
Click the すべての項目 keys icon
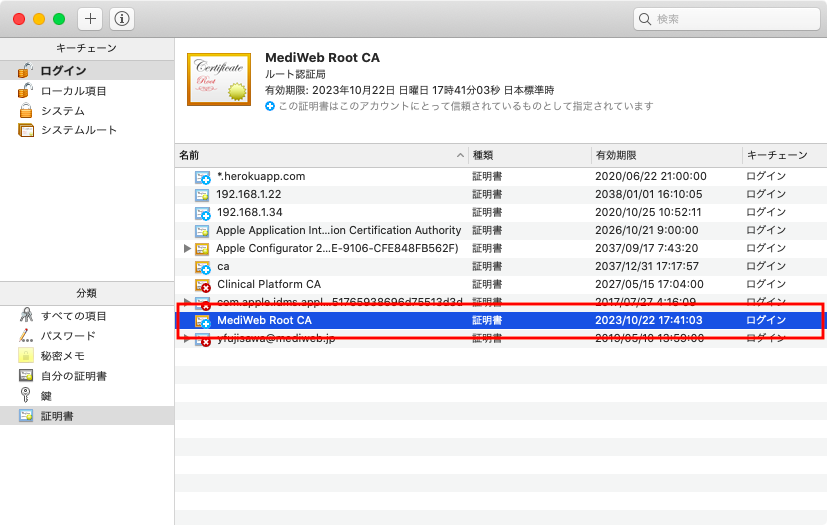point(26,315)
